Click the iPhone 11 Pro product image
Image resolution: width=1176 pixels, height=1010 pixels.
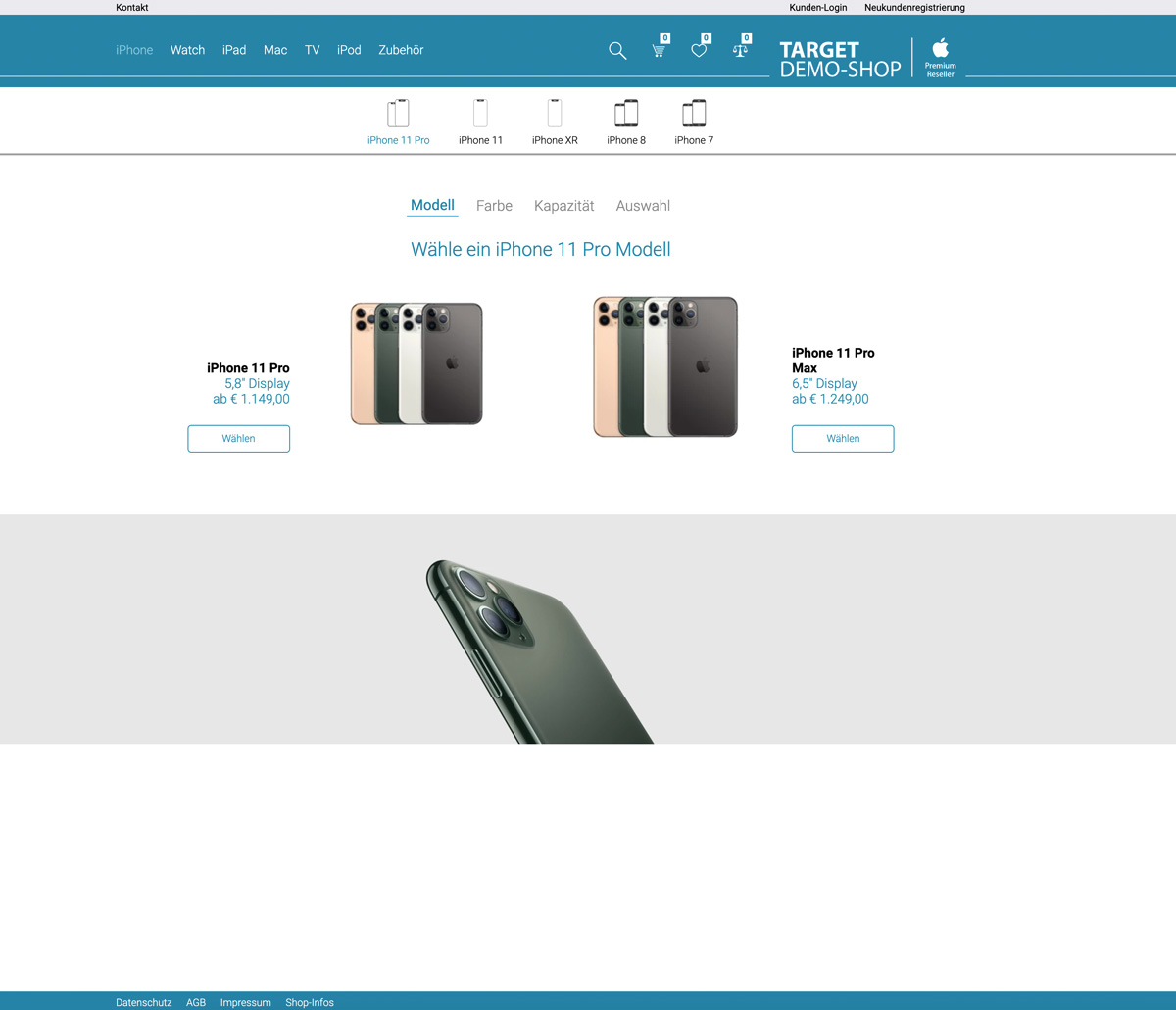click(416, 363)
